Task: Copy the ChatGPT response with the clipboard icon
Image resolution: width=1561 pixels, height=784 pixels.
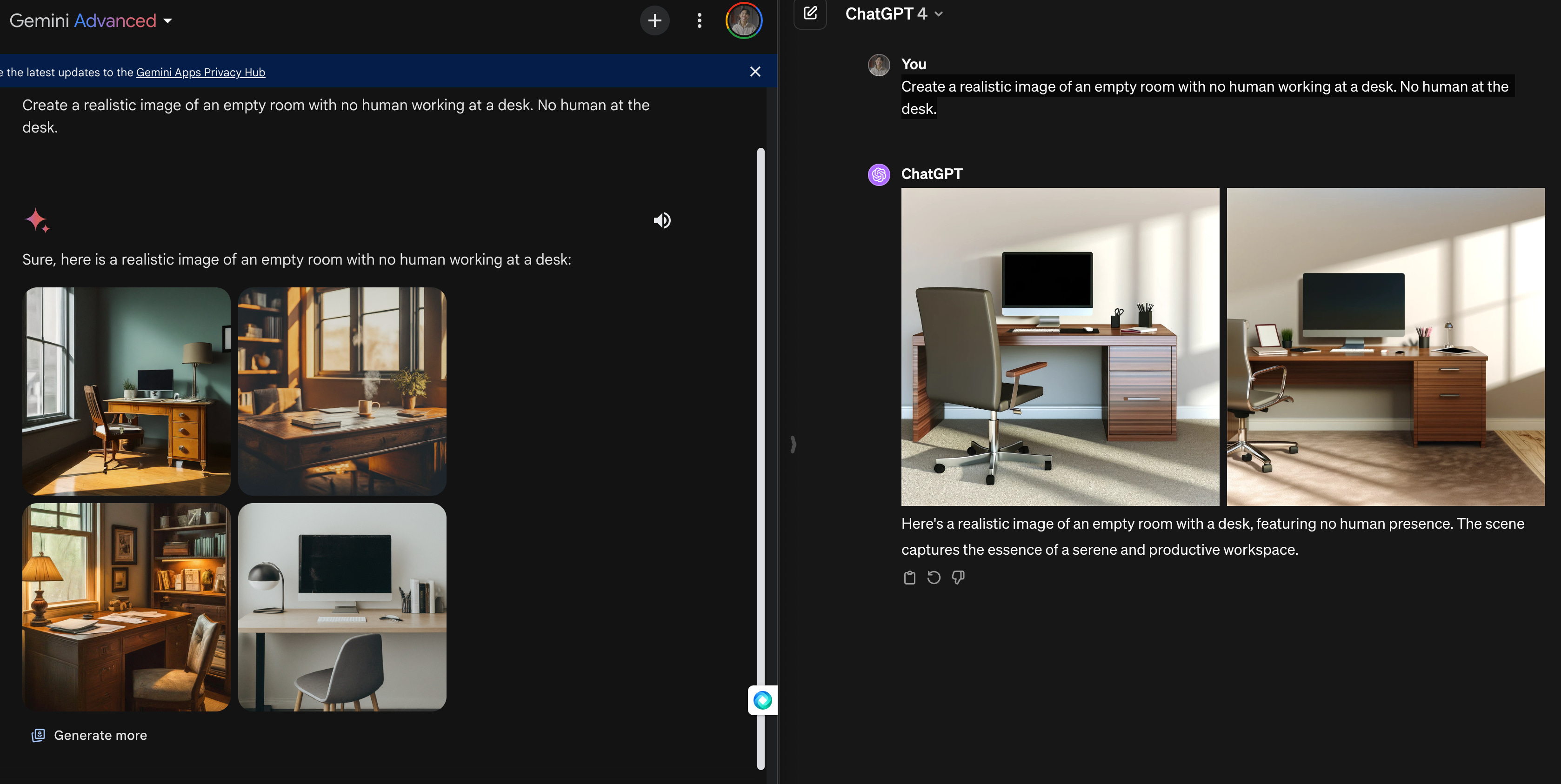Action: [x=909, y=578]
